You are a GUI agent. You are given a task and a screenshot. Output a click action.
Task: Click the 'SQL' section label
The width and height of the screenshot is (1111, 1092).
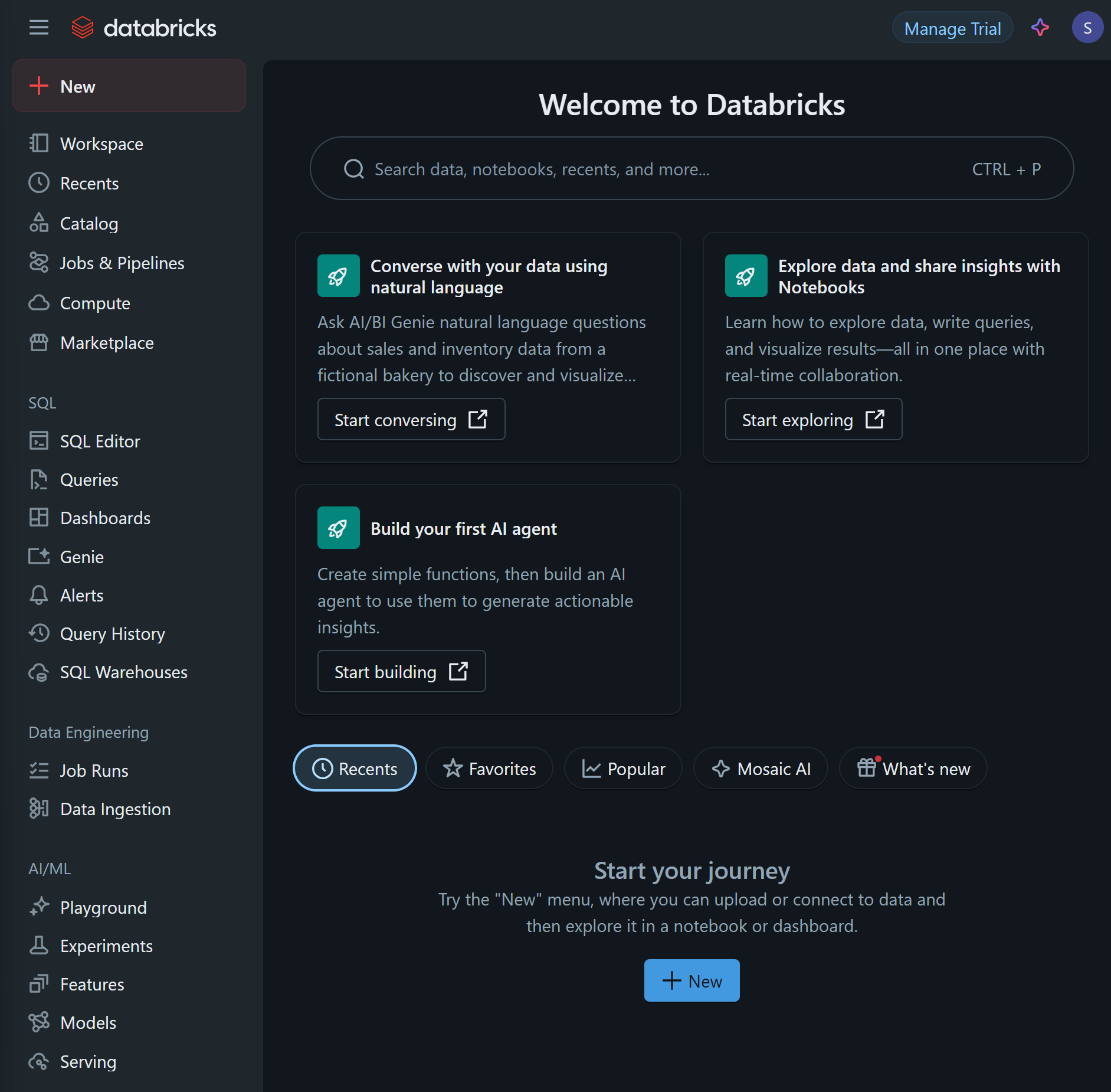pyautogui.click(x=42, y=403)
